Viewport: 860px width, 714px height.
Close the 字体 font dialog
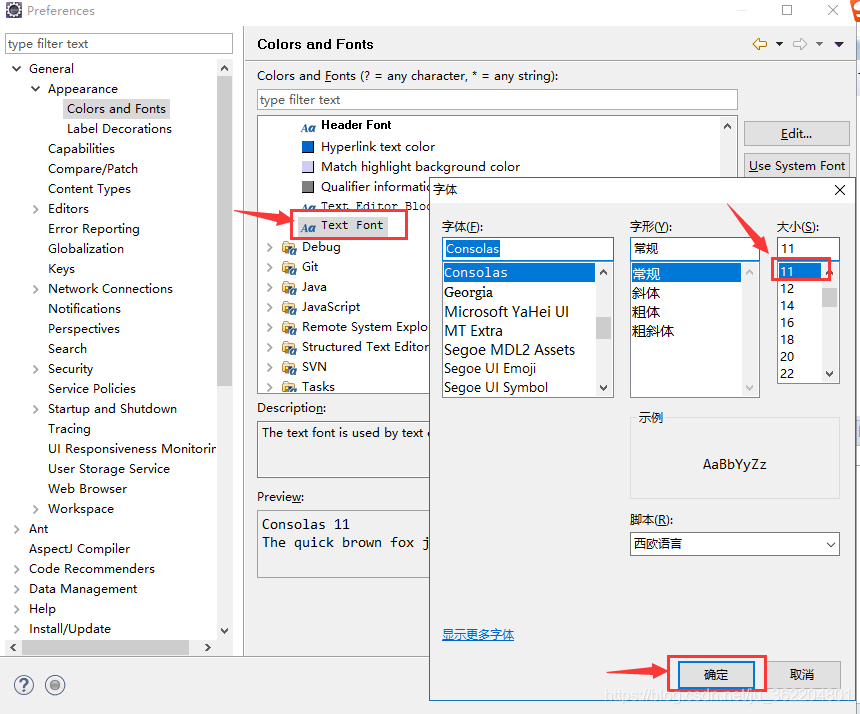tap(840, 190)
